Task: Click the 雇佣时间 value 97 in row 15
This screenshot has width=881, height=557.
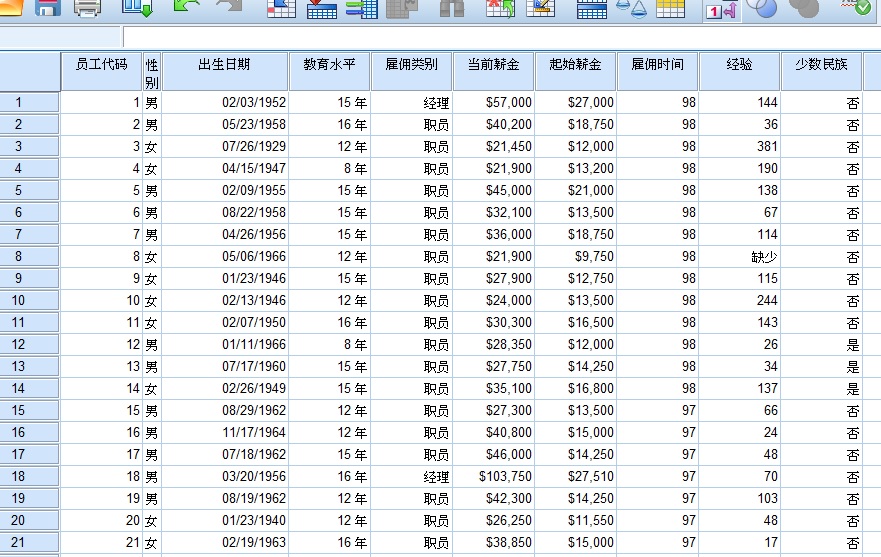Action: tap(657, 410)
